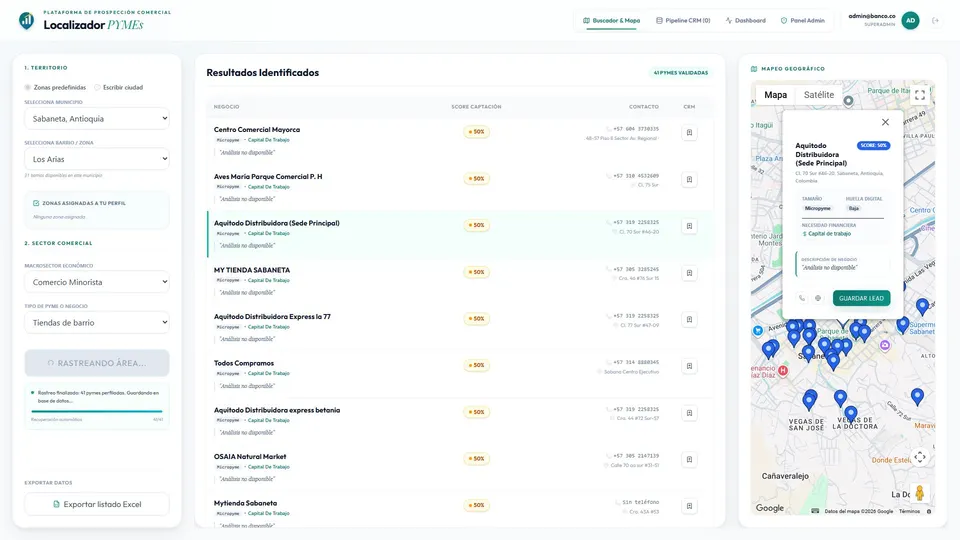
Task: Click keyboard shortcuts icon on map
Action: point(815,511)
